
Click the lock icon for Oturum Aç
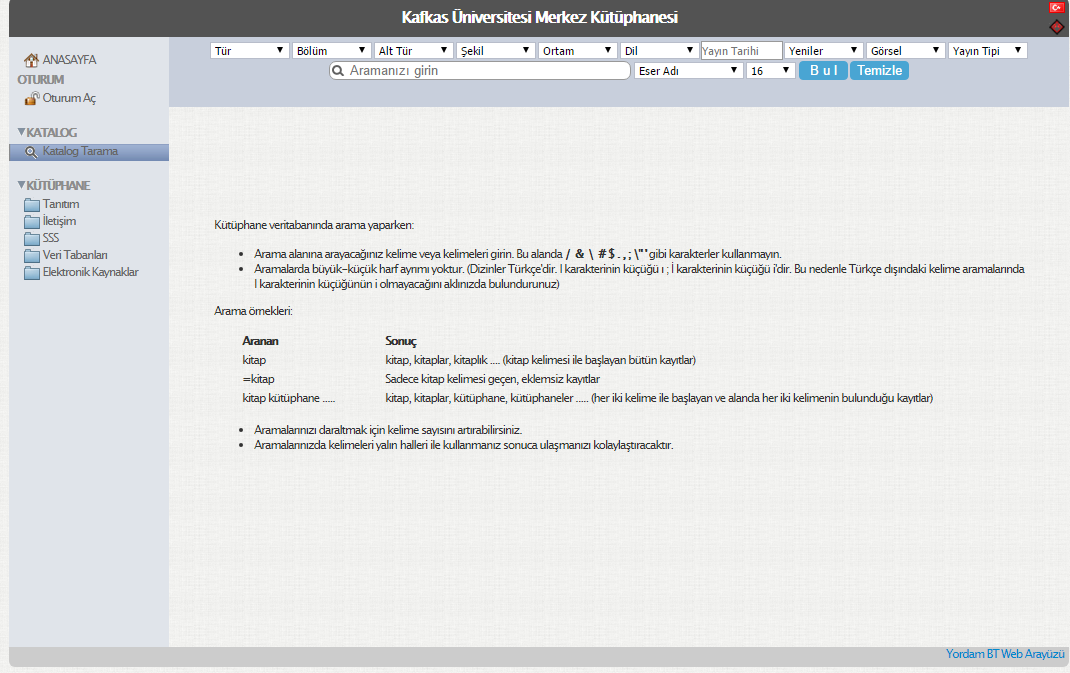(32, 98)
